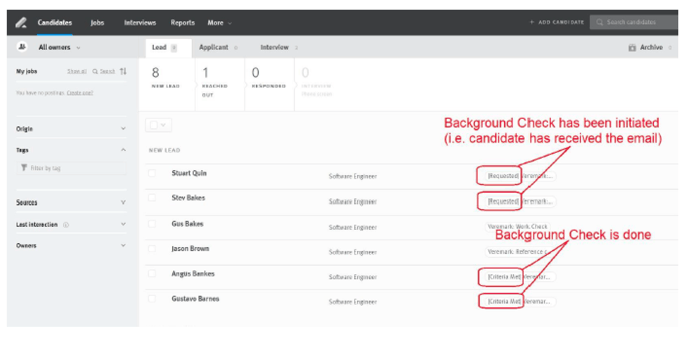
Task: Open the select-all checkbox dropdown
Action: pyautogui.click(x=158, y=125)
